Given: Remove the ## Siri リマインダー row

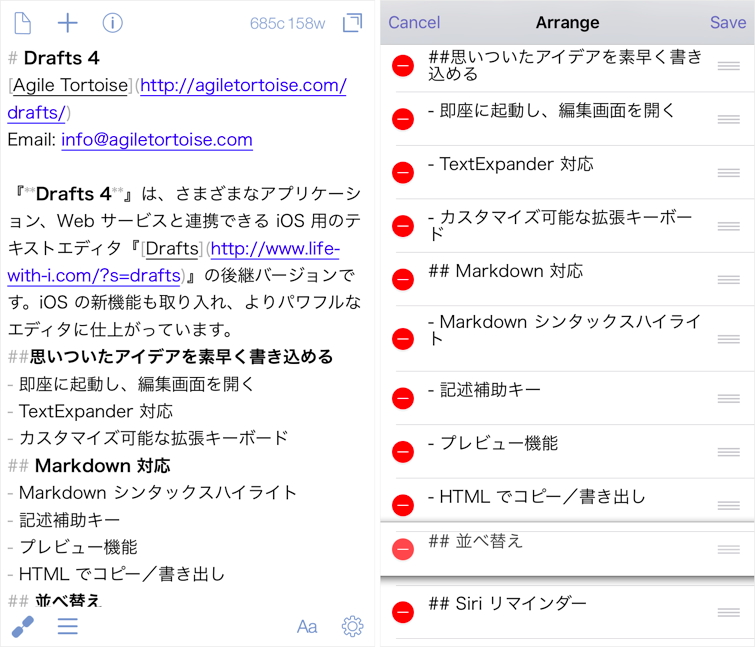Looking at the screenshot, I should (x=403, y=612).
